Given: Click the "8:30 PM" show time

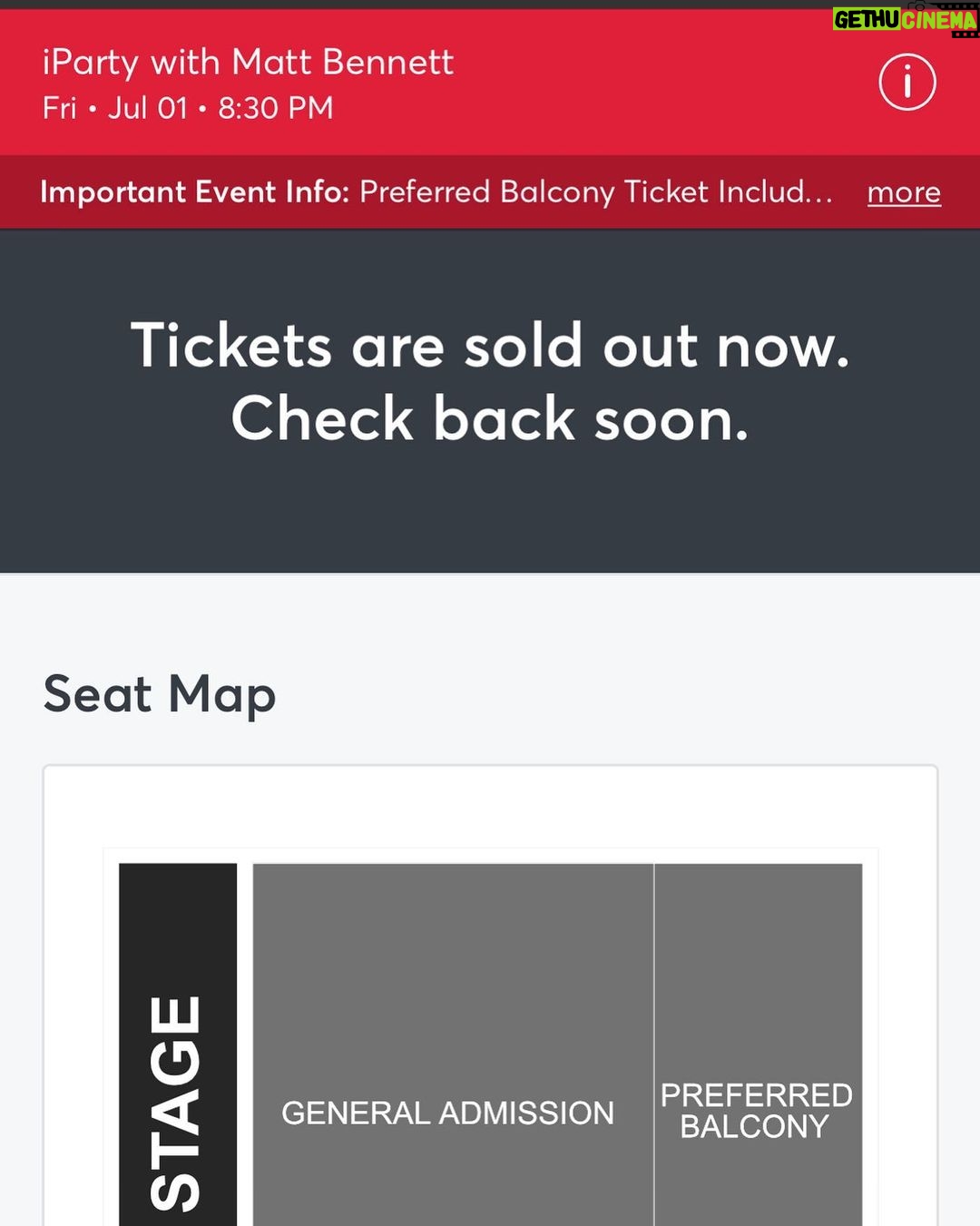Looking at the screenshot, I should (x=276, y=108).
